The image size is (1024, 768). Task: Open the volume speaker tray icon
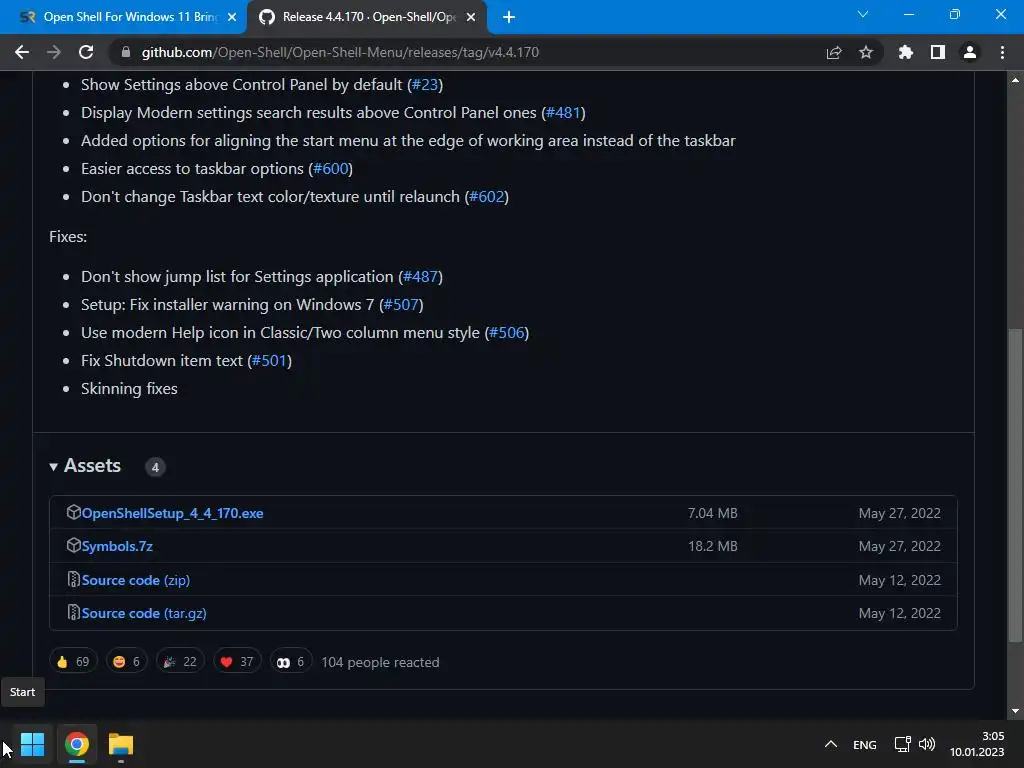click(927, 744)
